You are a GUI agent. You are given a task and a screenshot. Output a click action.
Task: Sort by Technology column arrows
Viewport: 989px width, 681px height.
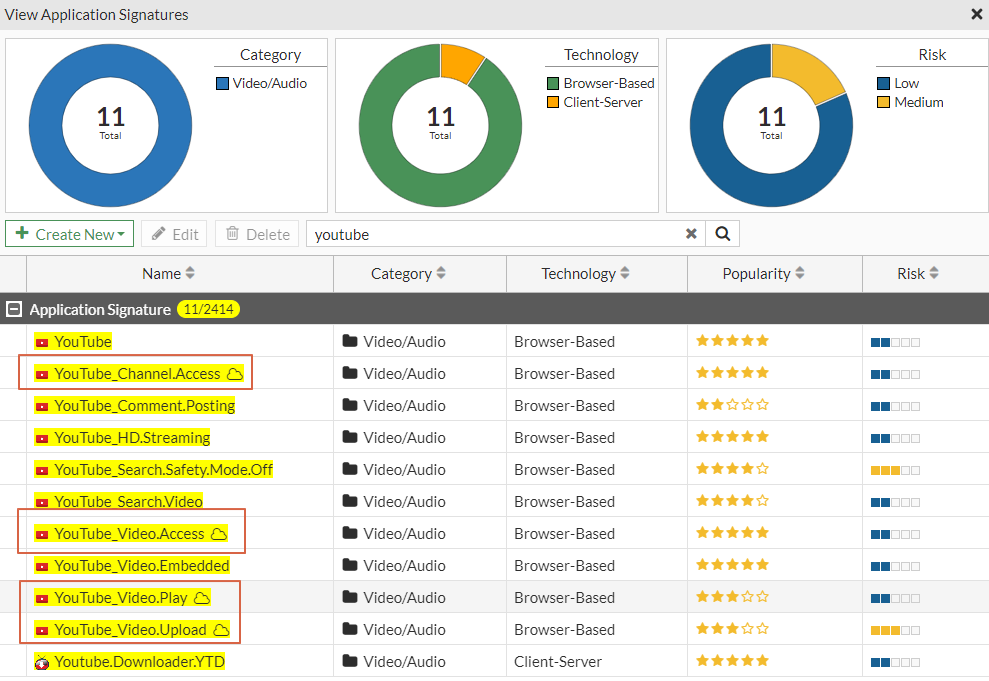click(x=624, y=273)
